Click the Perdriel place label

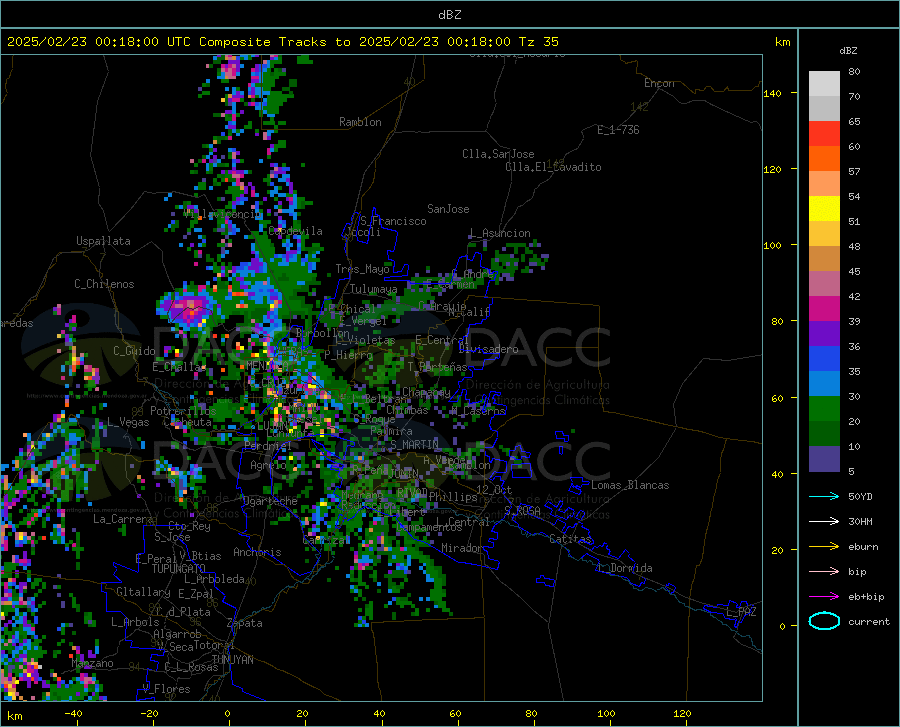268,446
